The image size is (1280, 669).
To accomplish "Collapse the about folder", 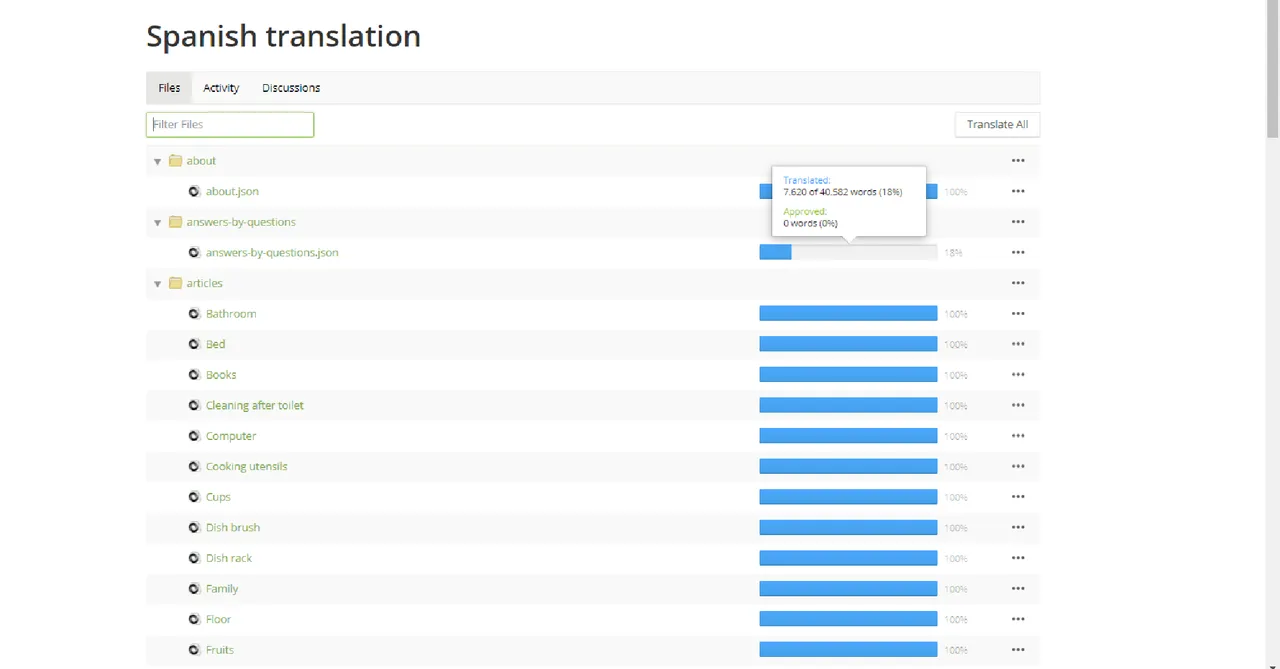I will point(157,161).
